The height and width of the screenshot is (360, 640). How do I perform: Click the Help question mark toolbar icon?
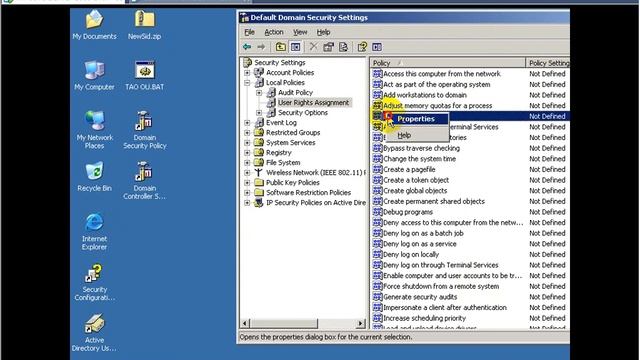[x=362, y=47]
